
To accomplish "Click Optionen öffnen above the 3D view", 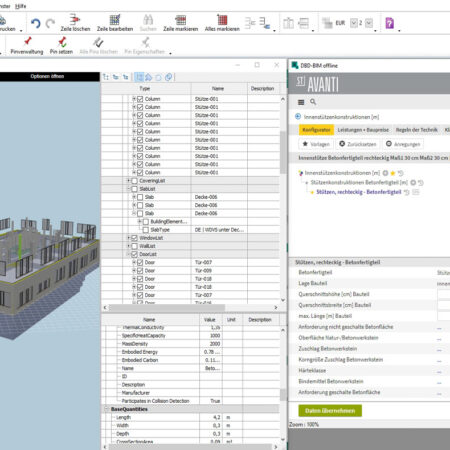I will [x=47, y=76].
